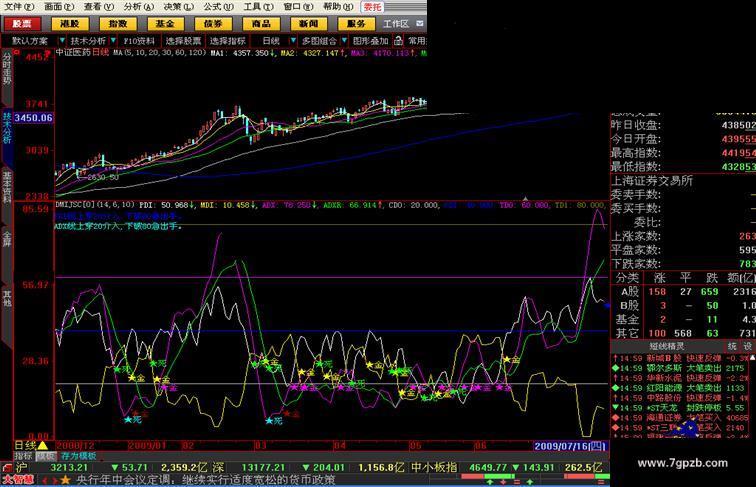Click the 短线精灵 panel header

point(667,346)
